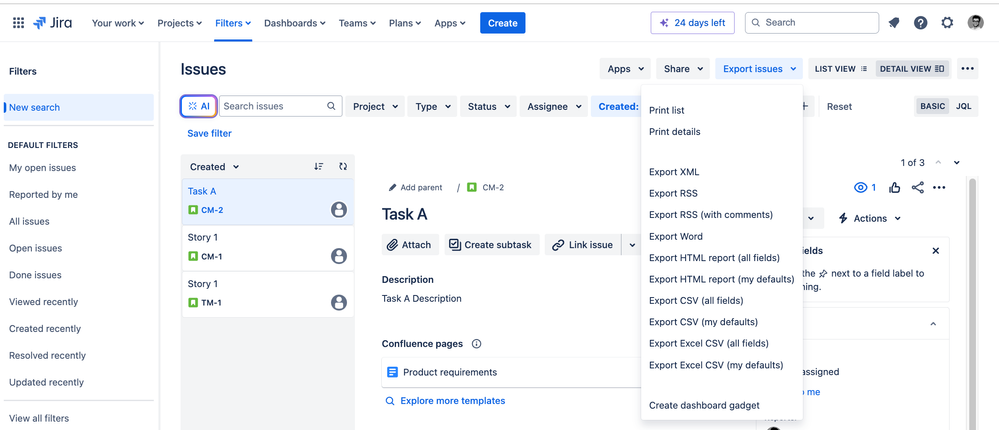Switch the search mode to JQL
This screenshot has height=430, width=999.
964,106
